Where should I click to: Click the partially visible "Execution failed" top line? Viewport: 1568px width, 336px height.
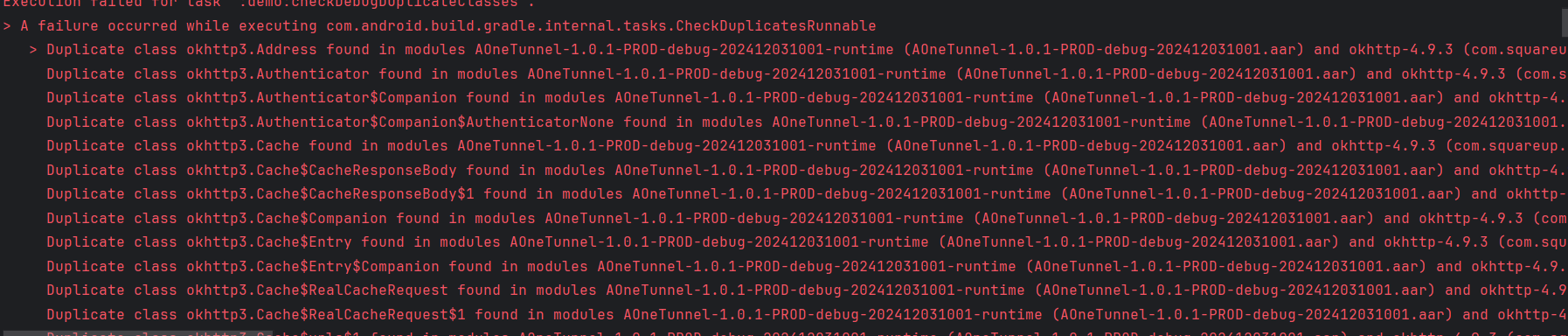click(x=269, y=3)
